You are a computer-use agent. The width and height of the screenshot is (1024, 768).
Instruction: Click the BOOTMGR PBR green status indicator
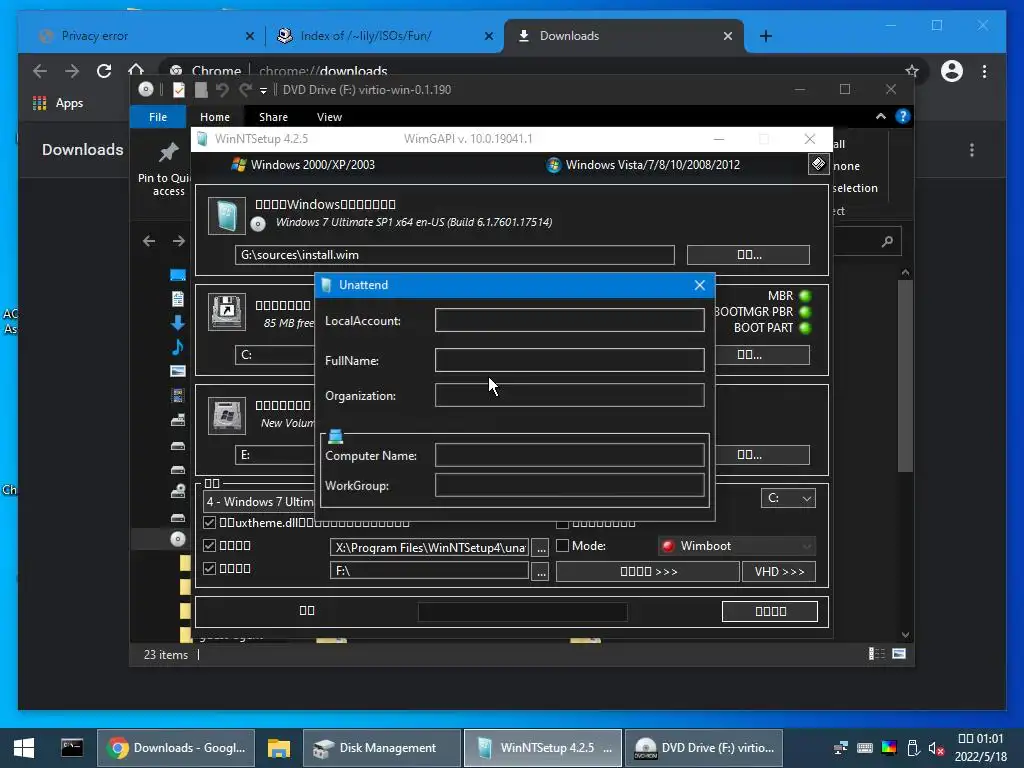pyautogui.click(x=805, y=312)
